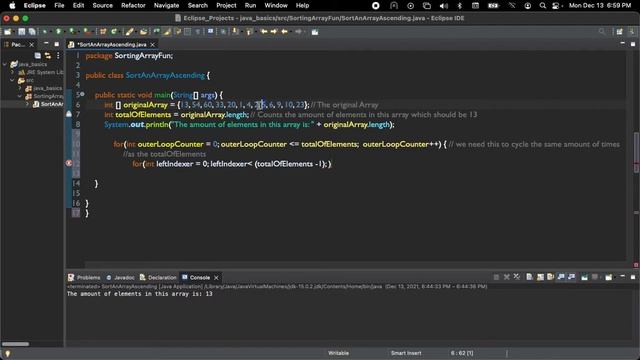Click Remove All Terminated Launches icon
640x360 pixels.
(x=517, y=277)
